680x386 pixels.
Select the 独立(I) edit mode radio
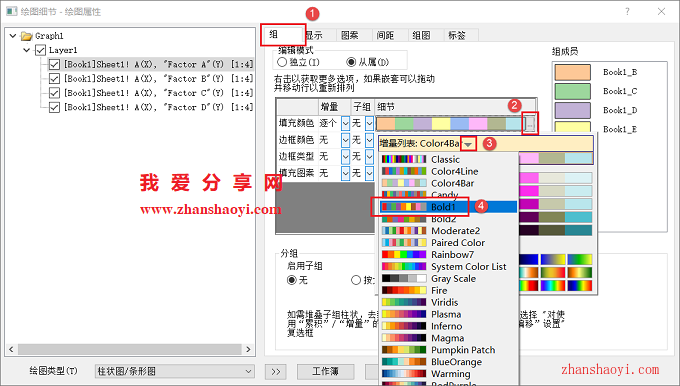click(x=282, y=62)
